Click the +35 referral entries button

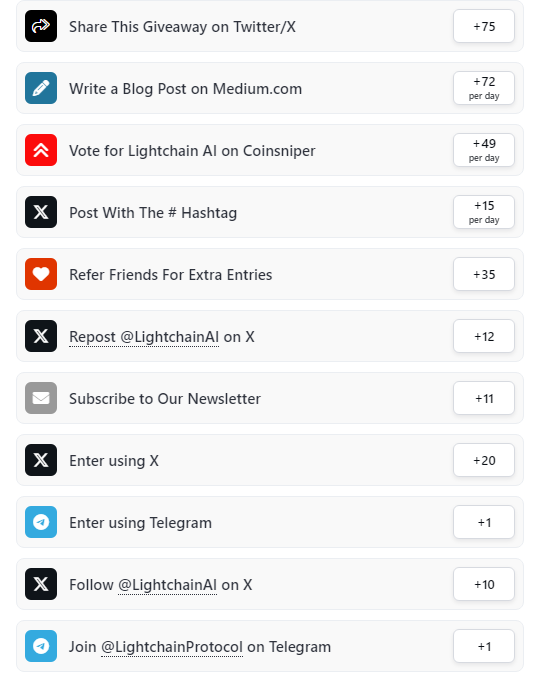click(x=484, y=274)
